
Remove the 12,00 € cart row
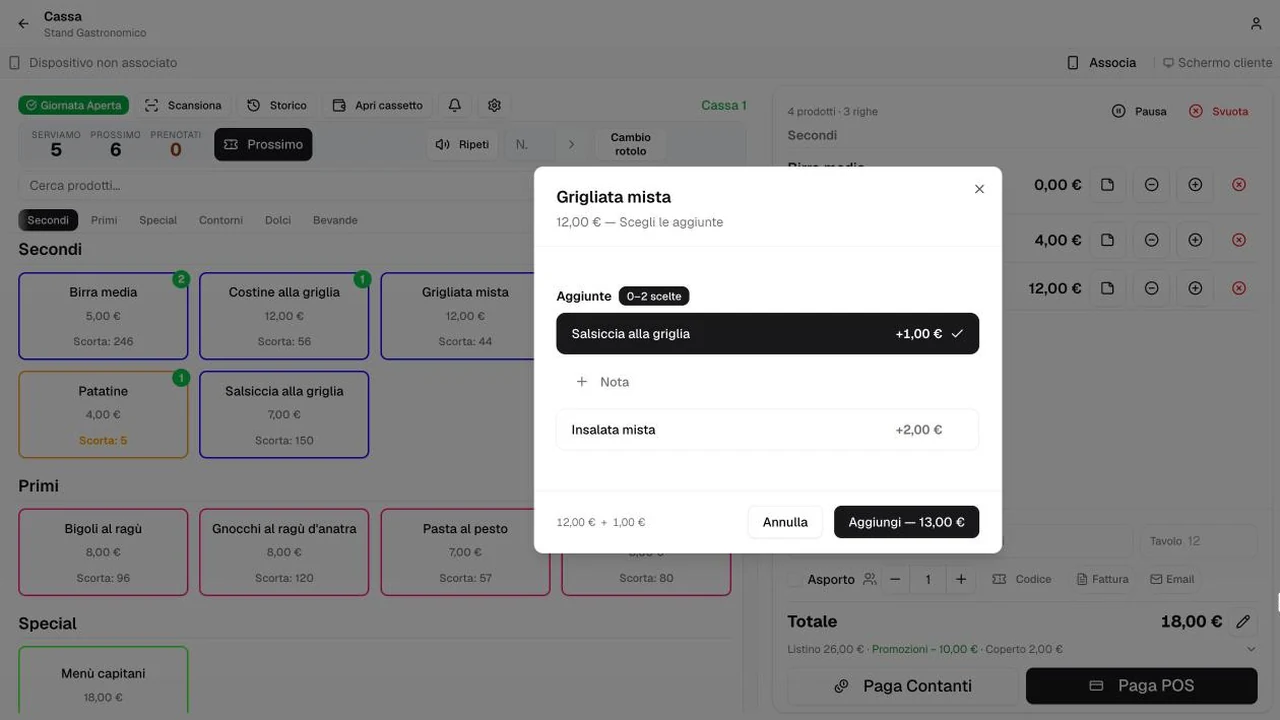click(x=1239, y=288)
